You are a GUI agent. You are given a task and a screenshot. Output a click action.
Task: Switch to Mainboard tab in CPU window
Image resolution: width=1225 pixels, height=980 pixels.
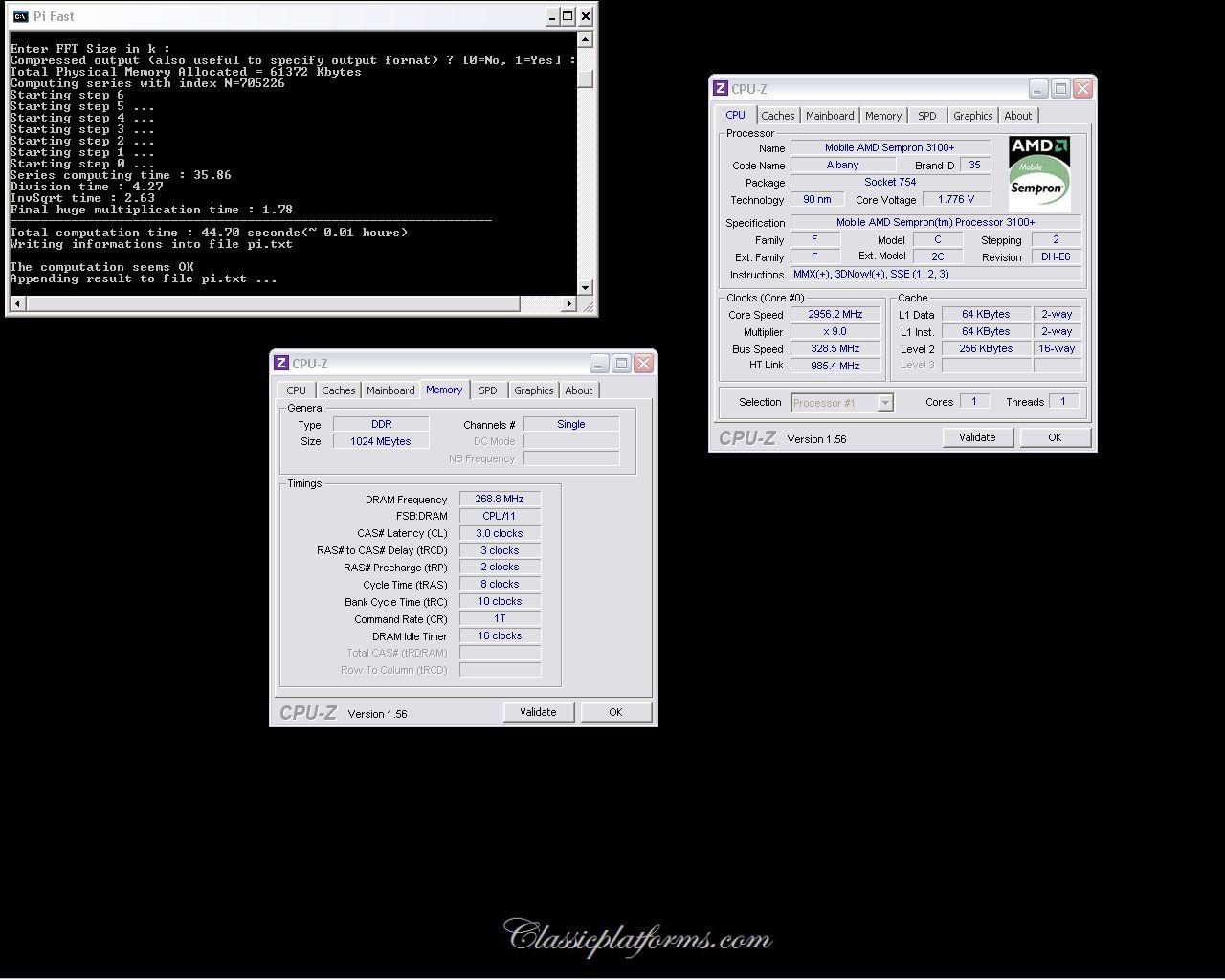click(x=830, y=116)
